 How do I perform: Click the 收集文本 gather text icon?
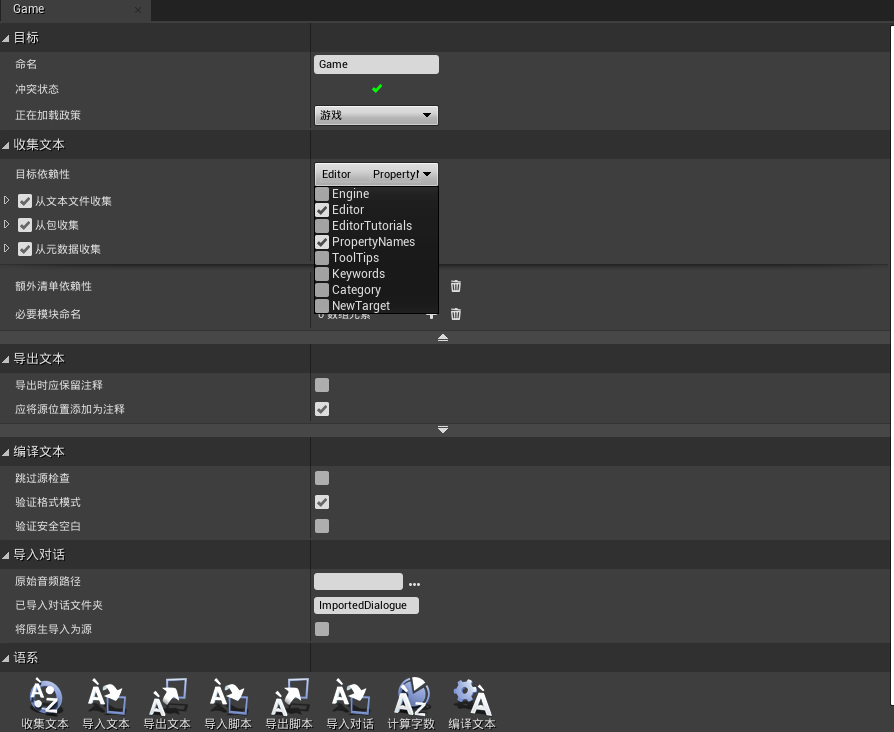(x=45, y=698)
